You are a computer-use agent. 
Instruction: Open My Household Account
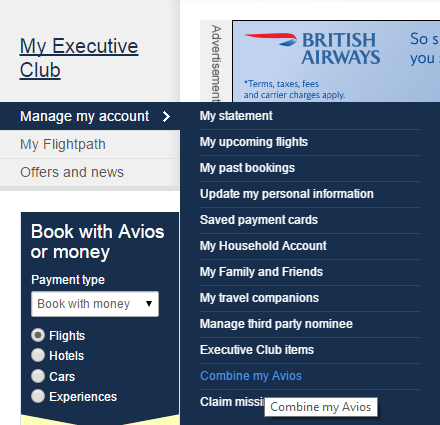[263, 246]
